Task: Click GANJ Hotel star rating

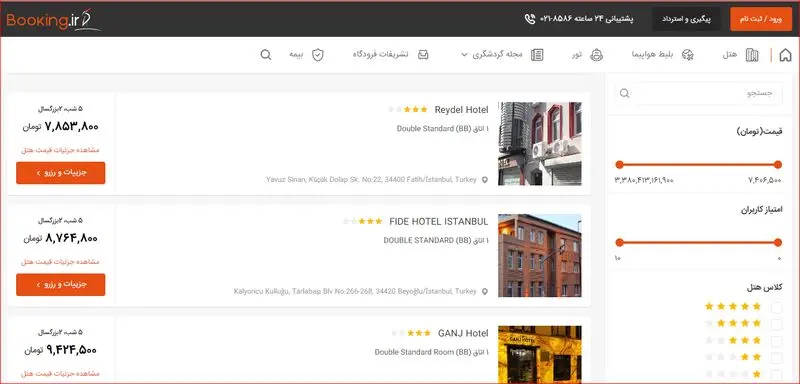Action: pyautogui.click(x=411, y=333)
